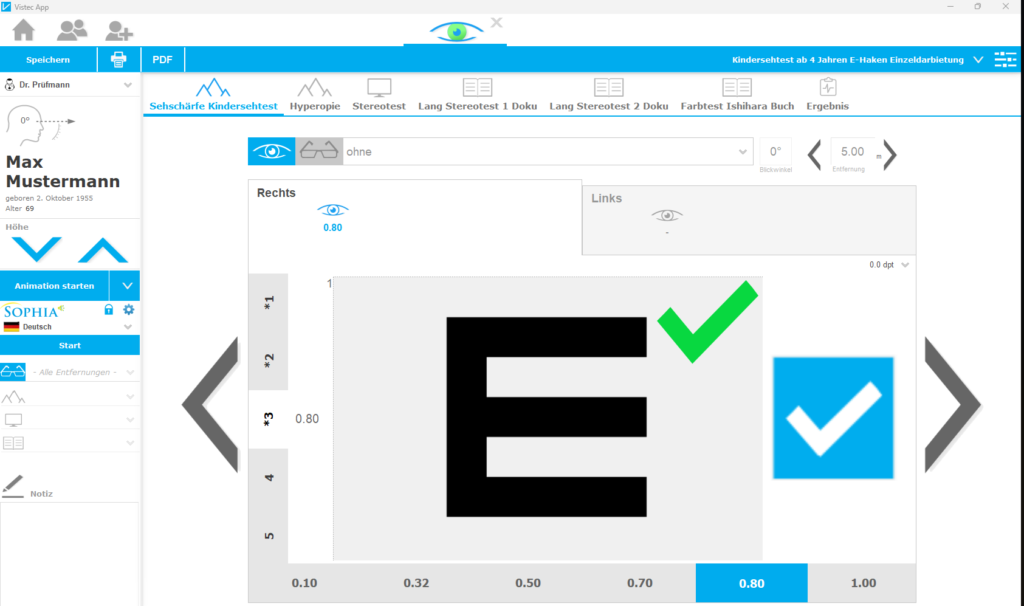Confirm with the blue checkmark button
The width and height of the screenshot is (1024, 606).
coord(833,418)
